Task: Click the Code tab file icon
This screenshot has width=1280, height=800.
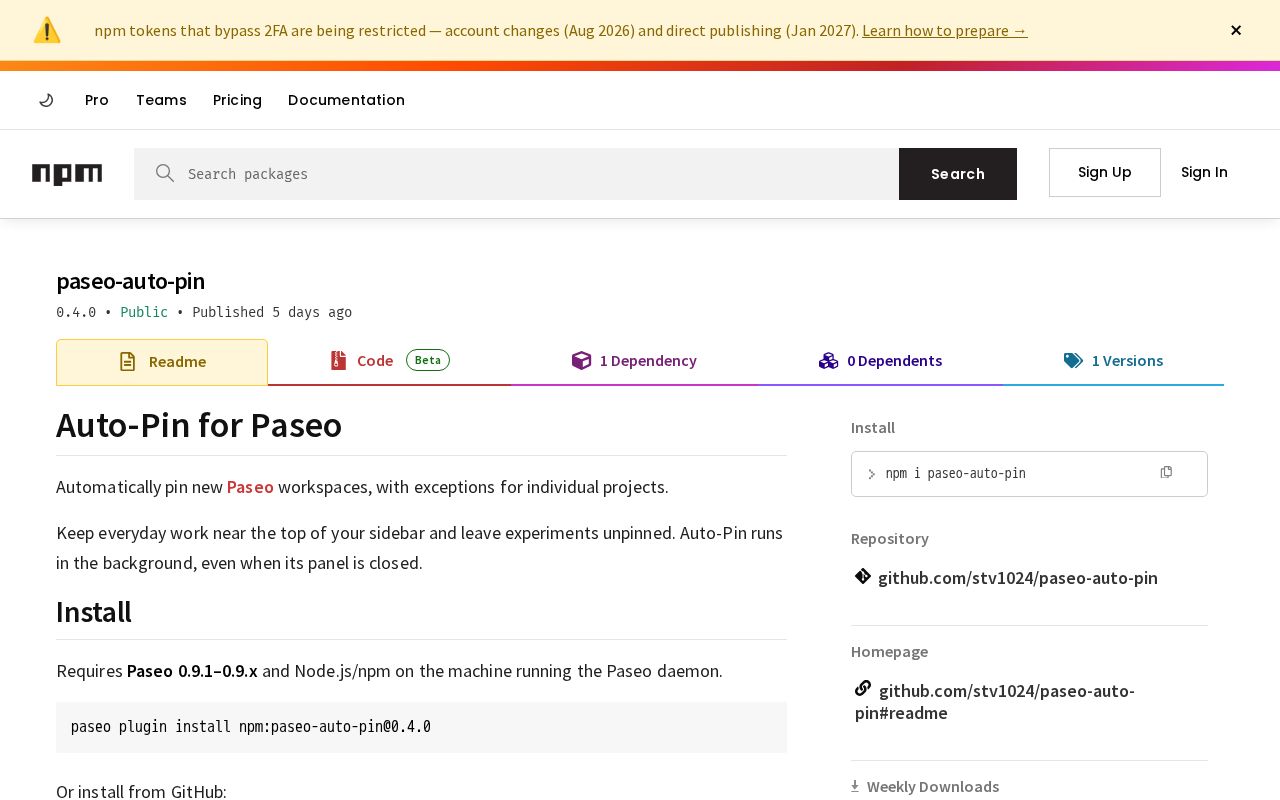Action: pos(339,361)
